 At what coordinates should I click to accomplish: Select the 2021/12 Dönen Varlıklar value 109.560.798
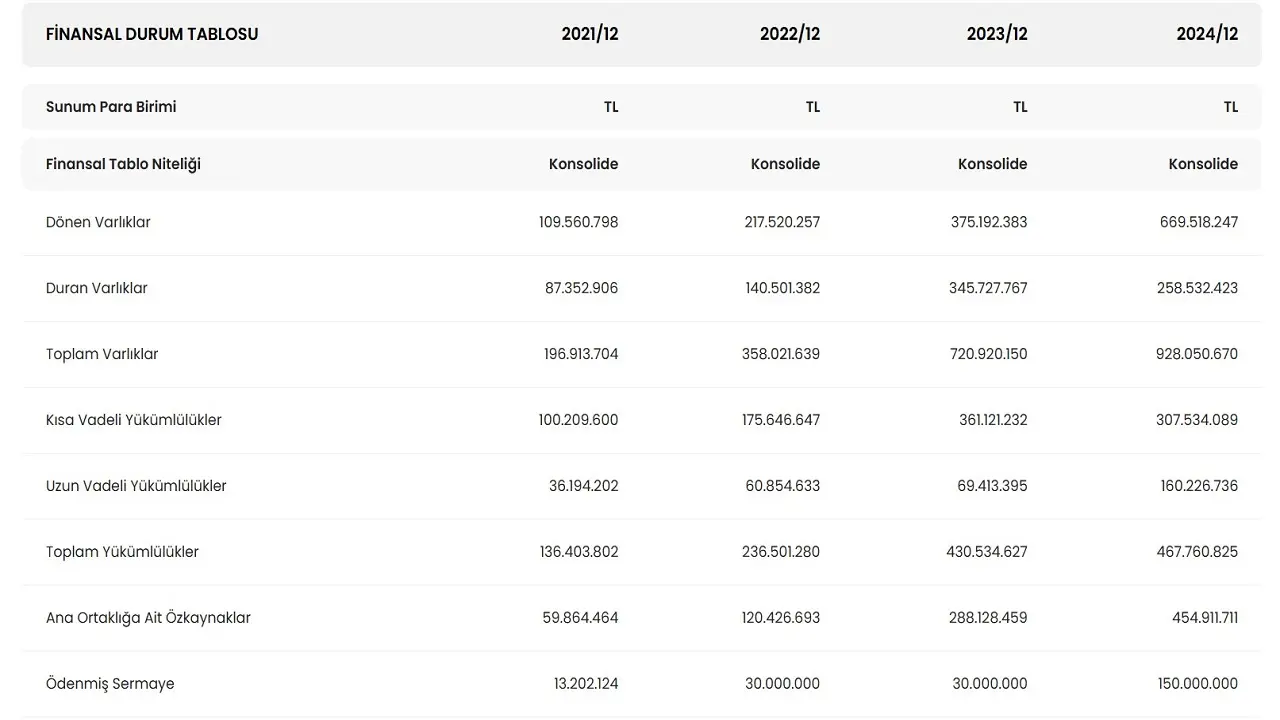click(578, 222)
